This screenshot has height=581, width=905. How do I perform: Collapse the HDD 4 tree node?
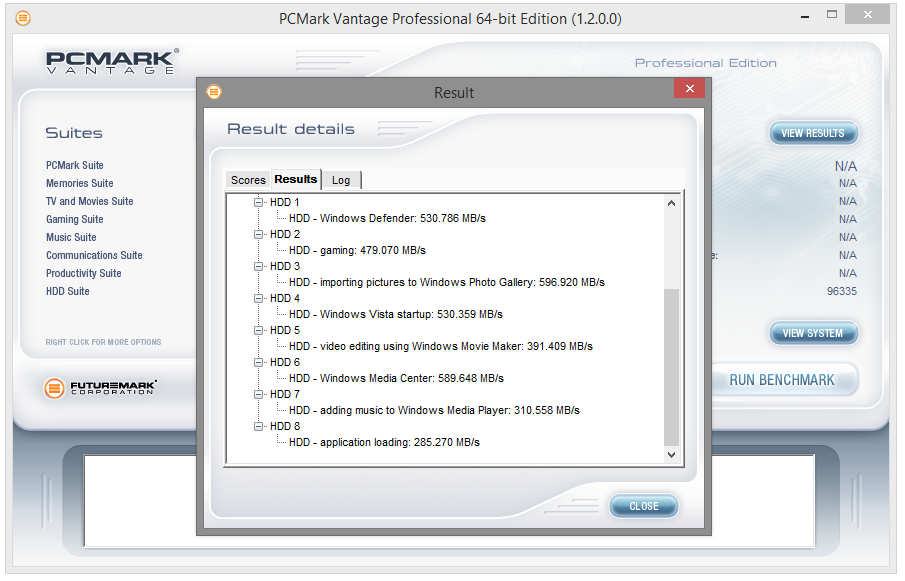259,298
